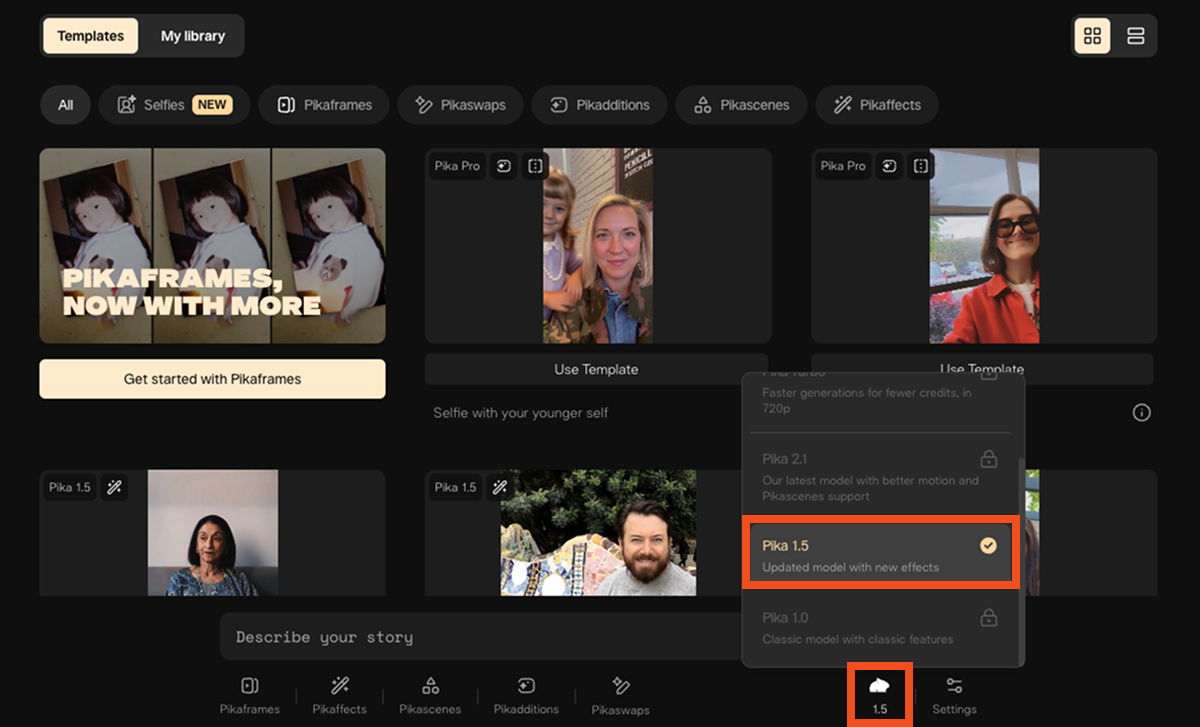
Task: Select Pikadditions tool in bottom toolbar
Action: [526, 695]
